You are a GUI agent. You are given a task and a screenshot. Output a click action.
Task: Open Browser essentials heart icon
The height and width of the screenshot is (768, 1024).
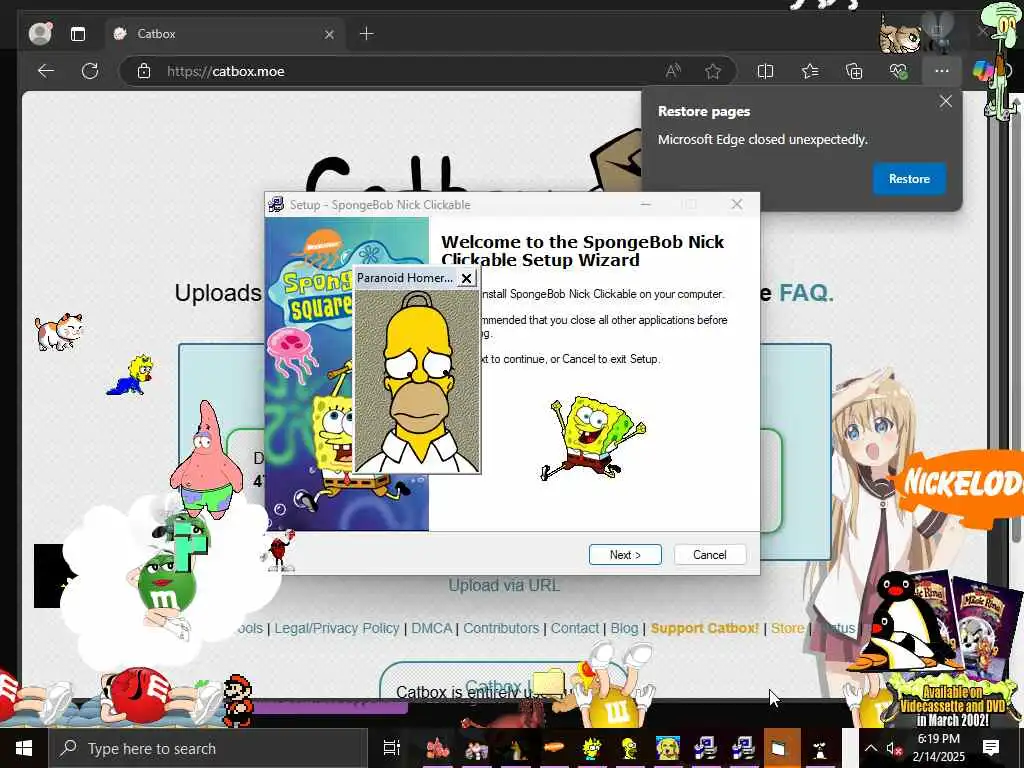pyautogui.click(x=899, y=71)
